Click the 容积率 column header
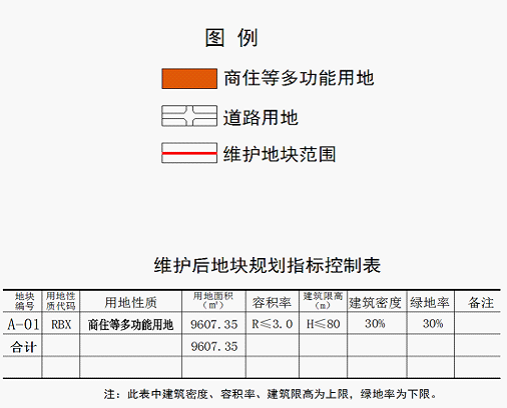Viewport: 507px width, 408px height. point(272,303)
